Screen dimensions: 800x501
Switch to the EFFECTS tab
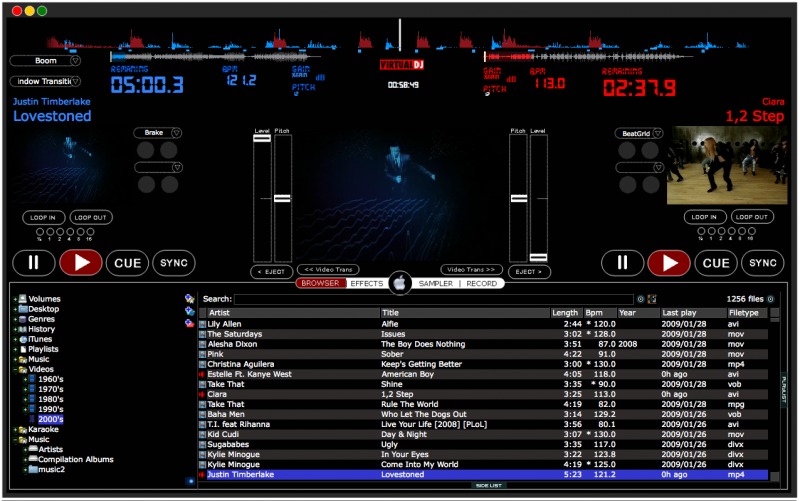coord(366,283)
